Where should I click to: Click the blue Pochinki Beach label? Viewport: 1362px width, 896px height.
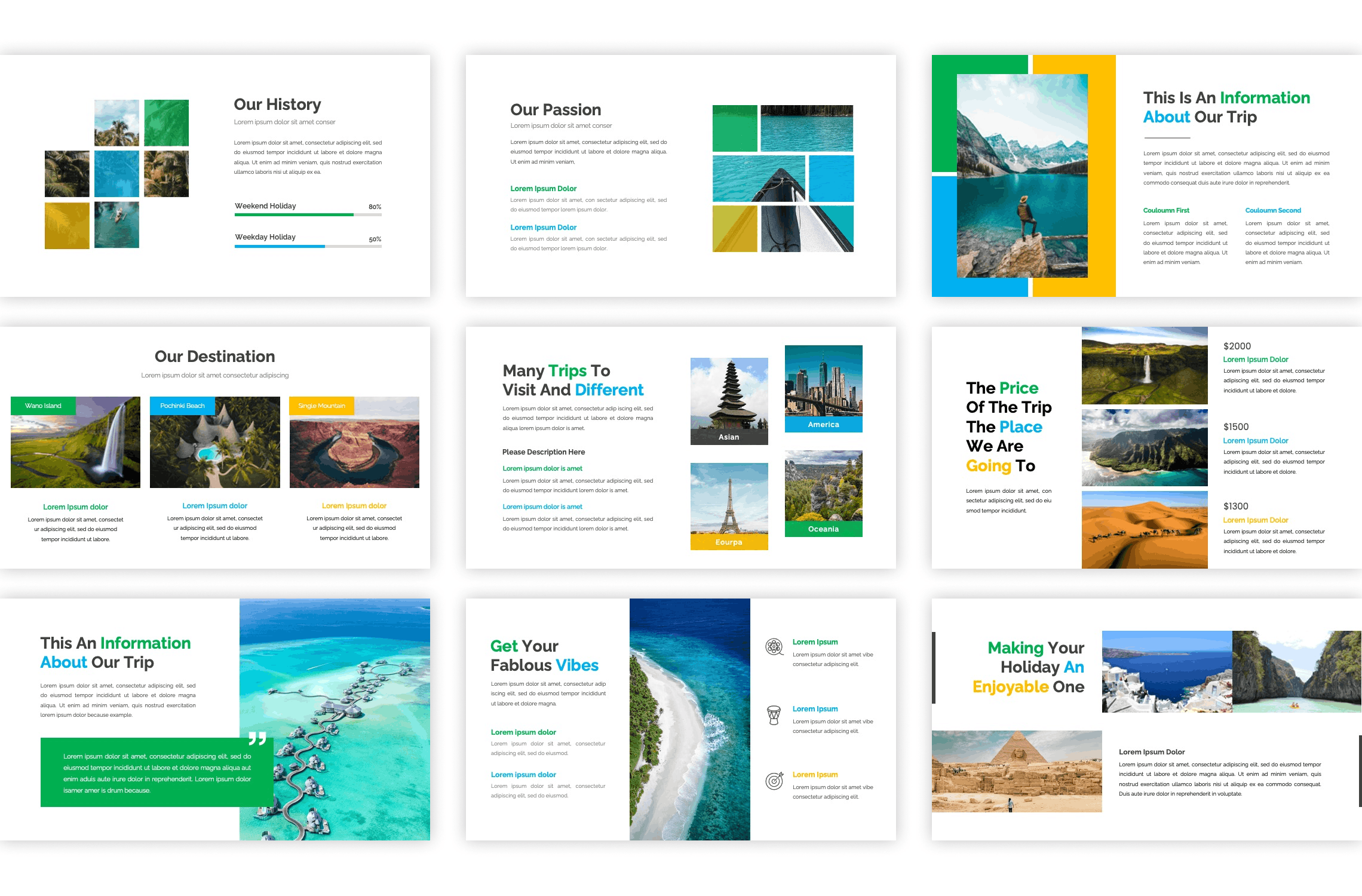[182, 406]
